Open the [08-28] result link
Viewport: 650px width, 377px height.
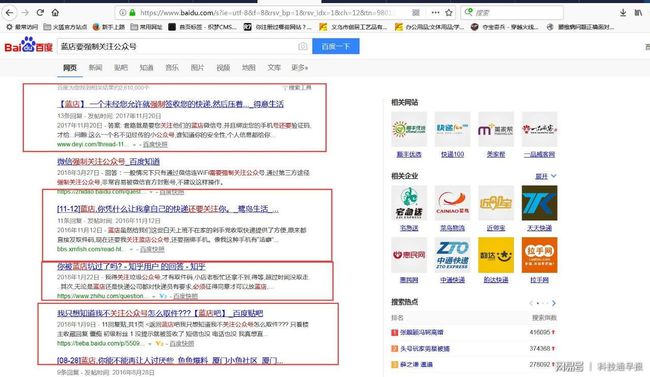pos(170,360)
